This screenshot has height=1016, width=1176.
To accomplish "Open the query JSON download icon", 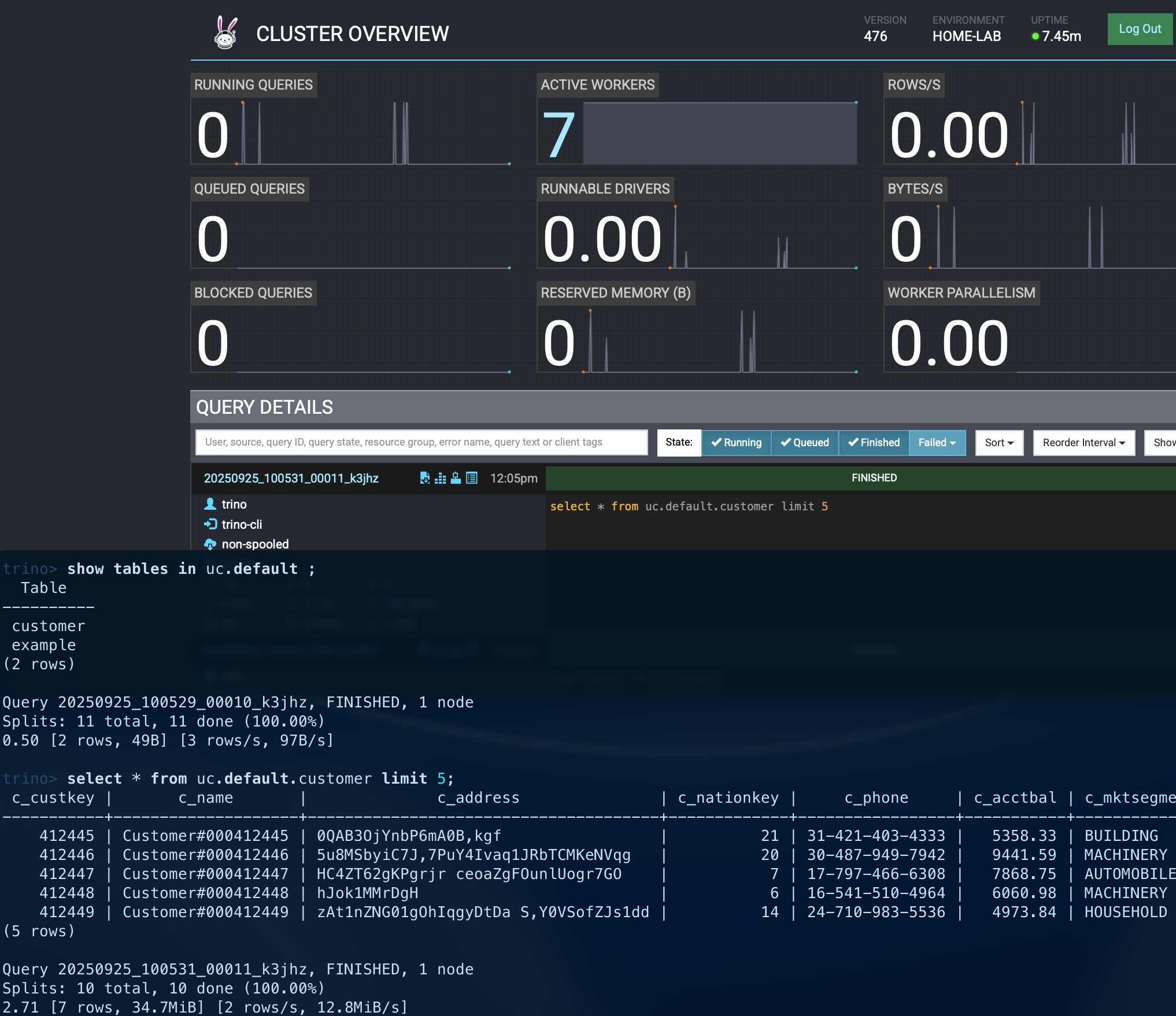I will (425, 478).
